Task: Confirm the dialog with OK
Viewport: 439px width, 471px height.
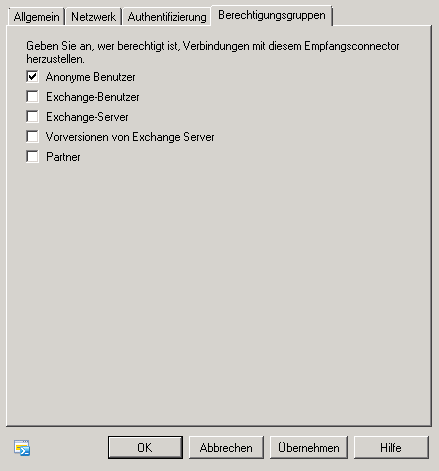Action: 145,448
